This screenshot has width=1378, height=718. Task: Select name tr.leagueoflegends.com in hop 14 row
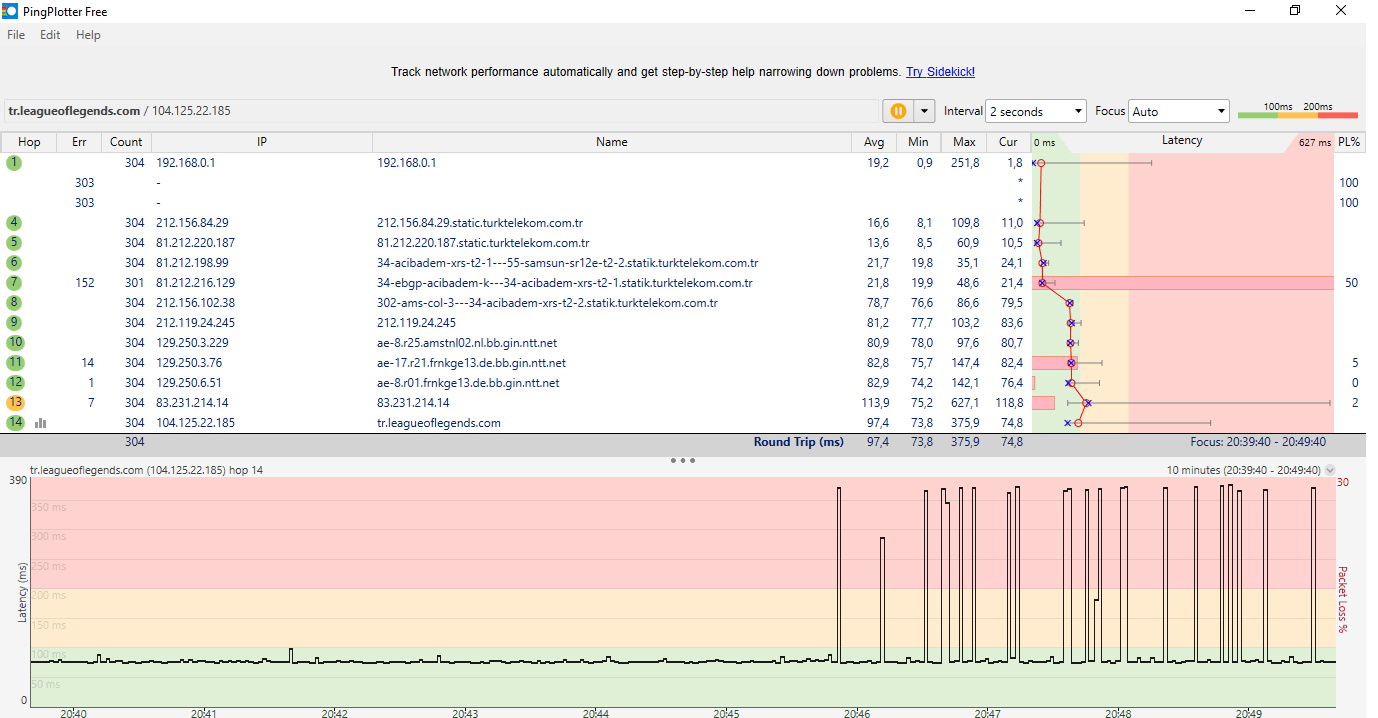coord(439,422)
